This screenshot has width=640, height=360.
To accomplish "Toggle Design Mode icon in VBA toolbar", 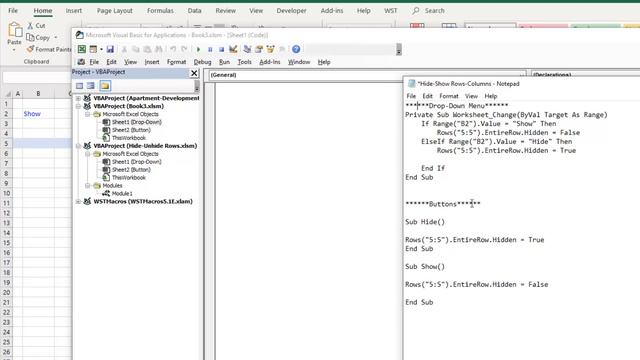I will (x=233, y=49).
